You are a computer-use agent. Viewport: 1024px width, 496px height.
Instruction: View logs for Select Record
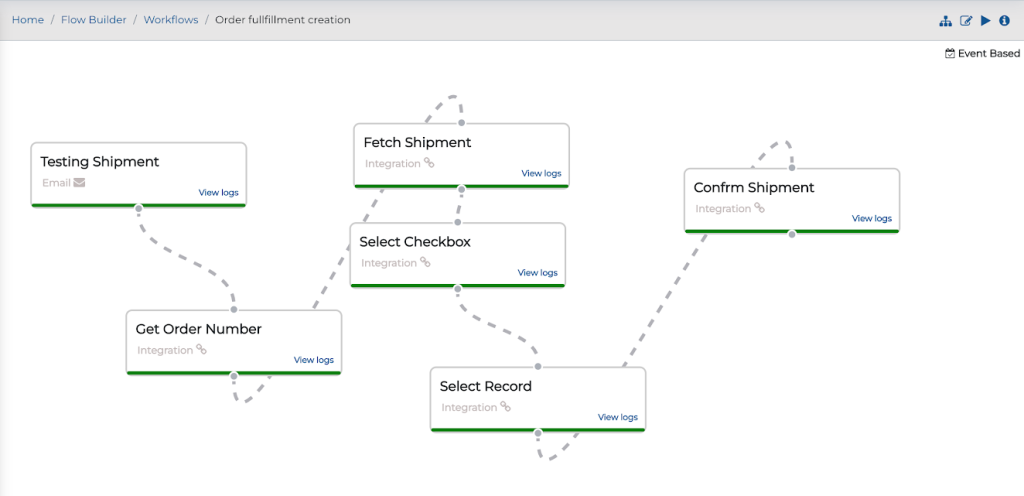pos(618,418)
